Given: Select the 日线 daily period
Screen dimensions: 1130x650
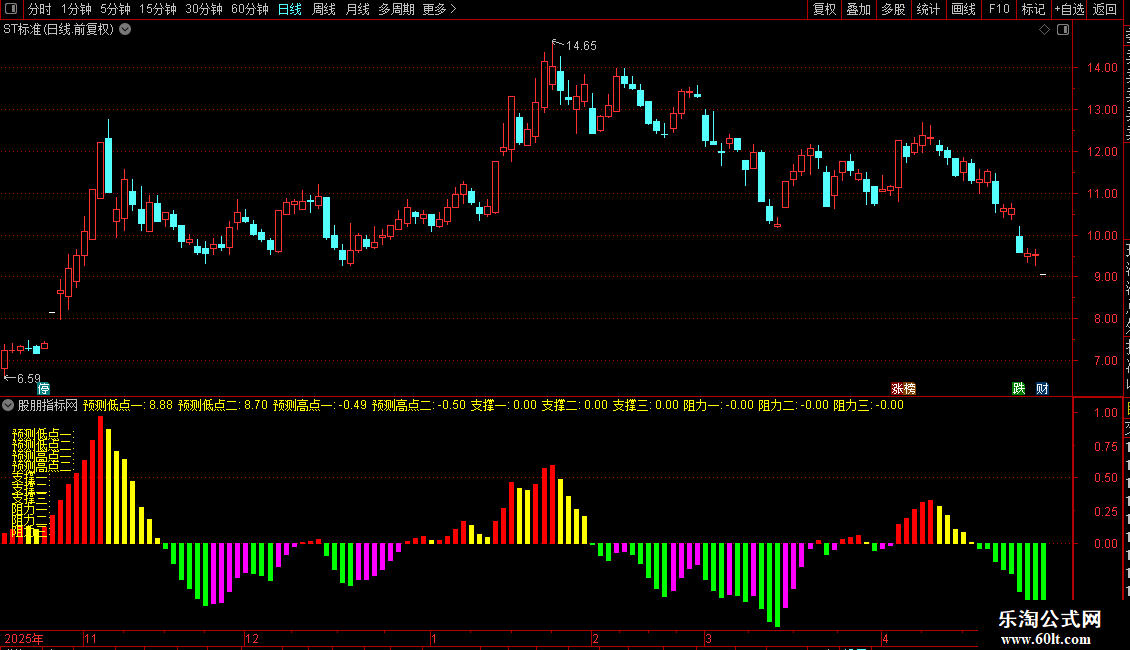Looking at the screenshot, I should coord(290,9).
